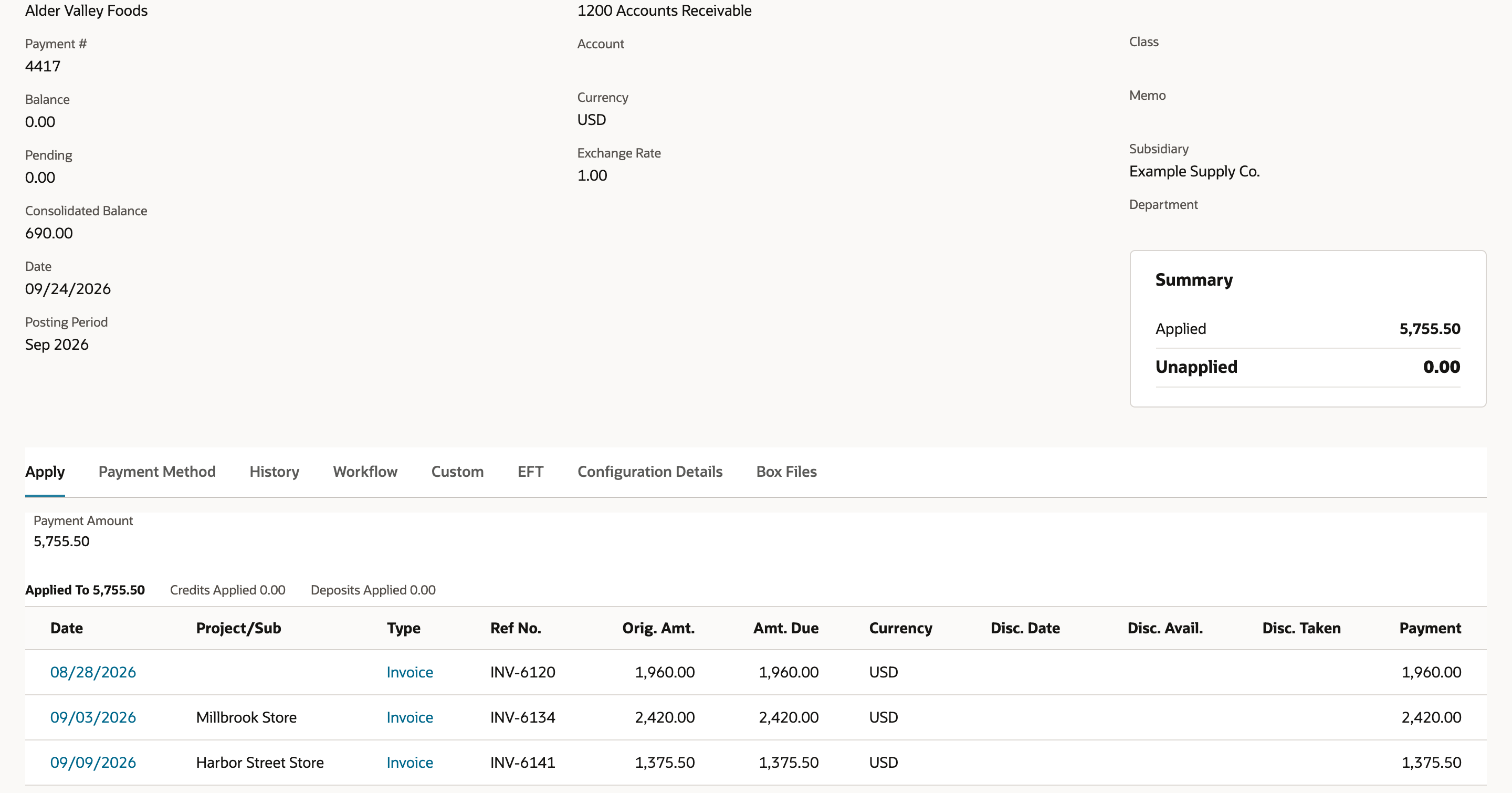This screenshot has width=1512, height=793.
Task: Click the 1200 Accounts Receivable value
Action: pyautogui.click(x=664, y=11)
